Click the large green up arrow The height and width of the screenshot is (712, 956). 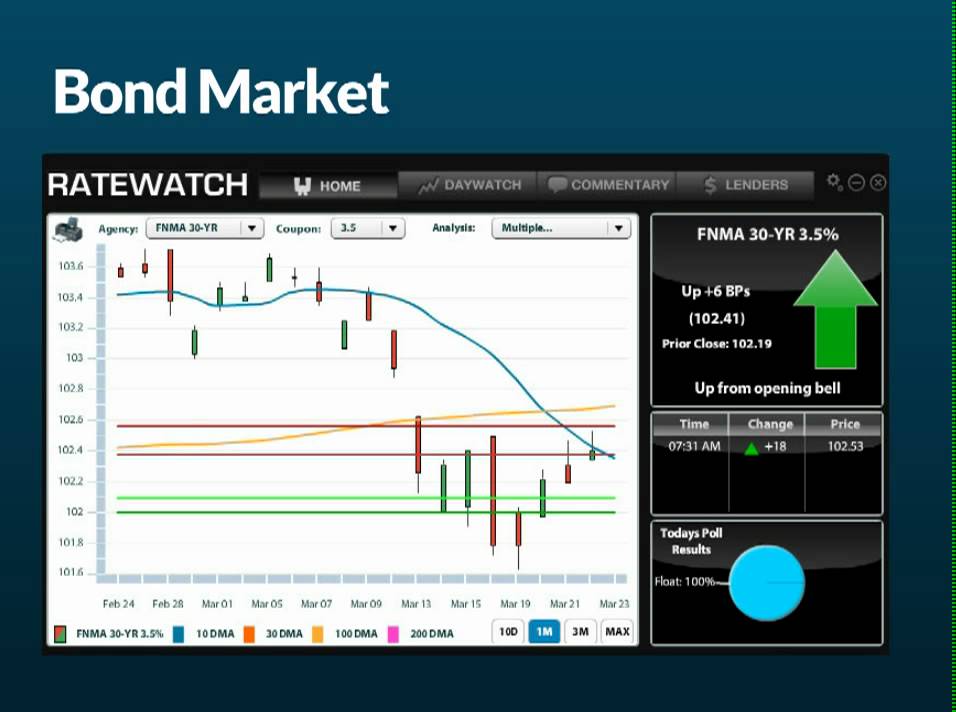[835, 310]
